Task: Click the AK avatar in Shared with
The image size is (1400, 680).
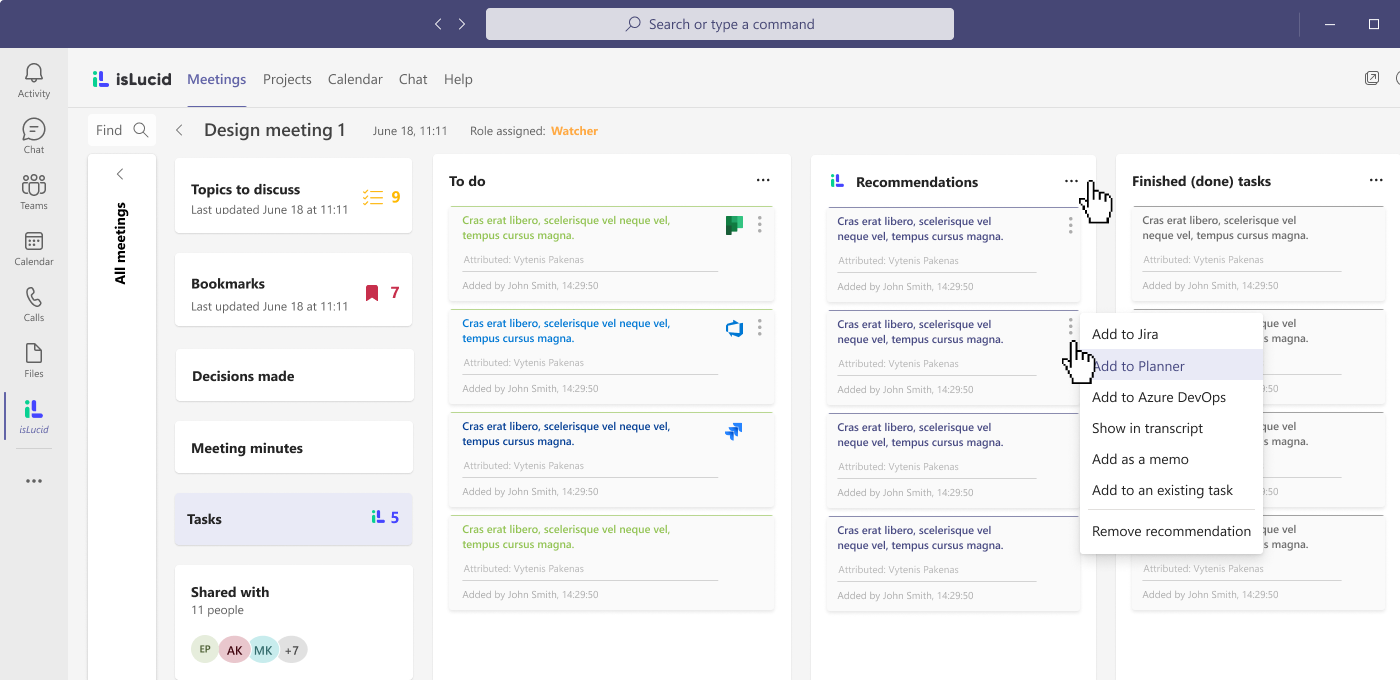Action: point(234,649)
